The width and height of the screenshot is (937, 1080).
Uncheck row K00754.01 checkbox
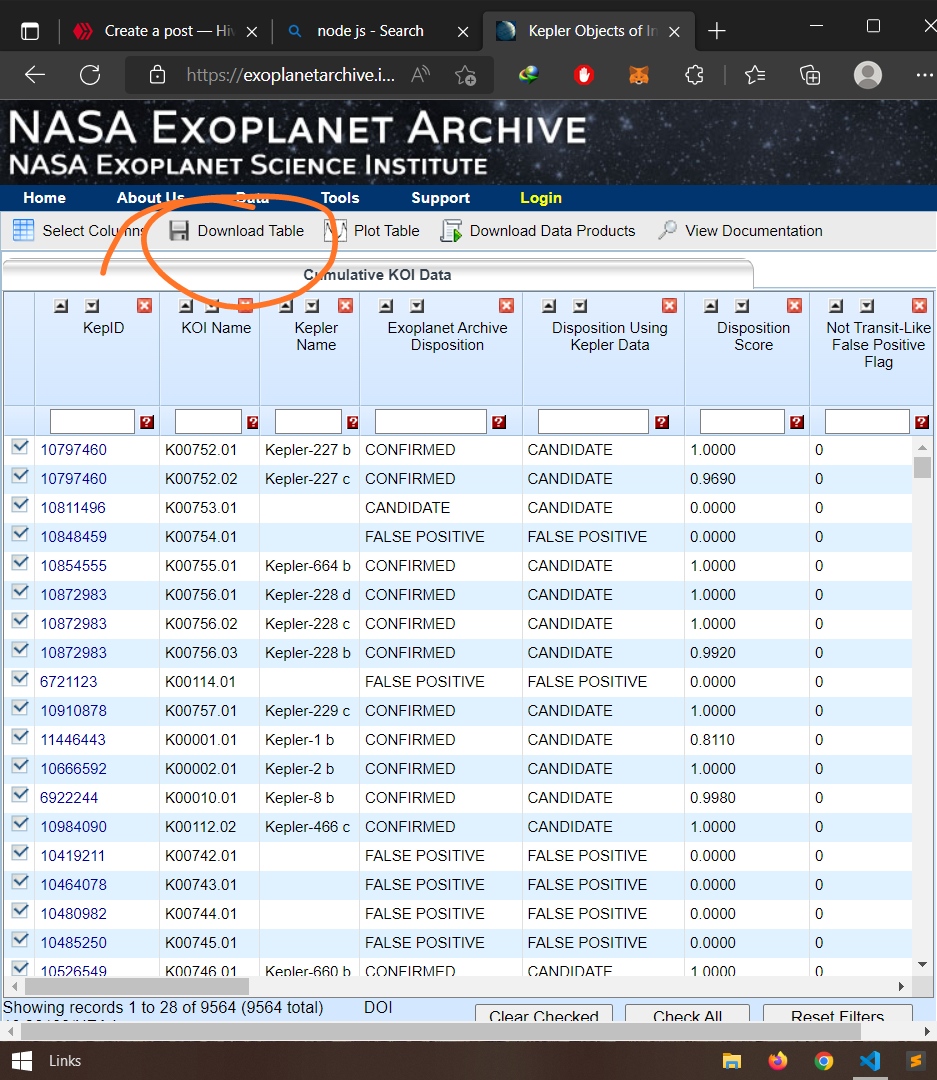20,534
